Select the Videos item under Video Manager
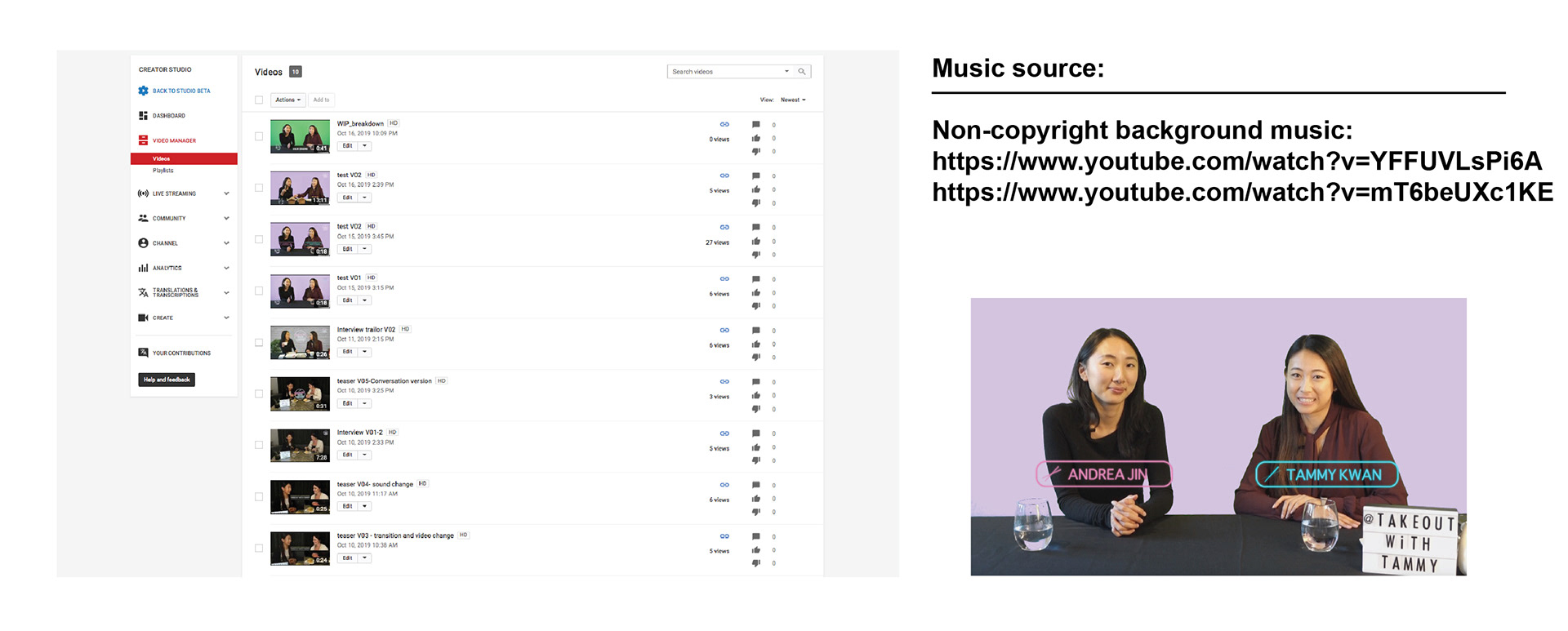 click(184, 159)
